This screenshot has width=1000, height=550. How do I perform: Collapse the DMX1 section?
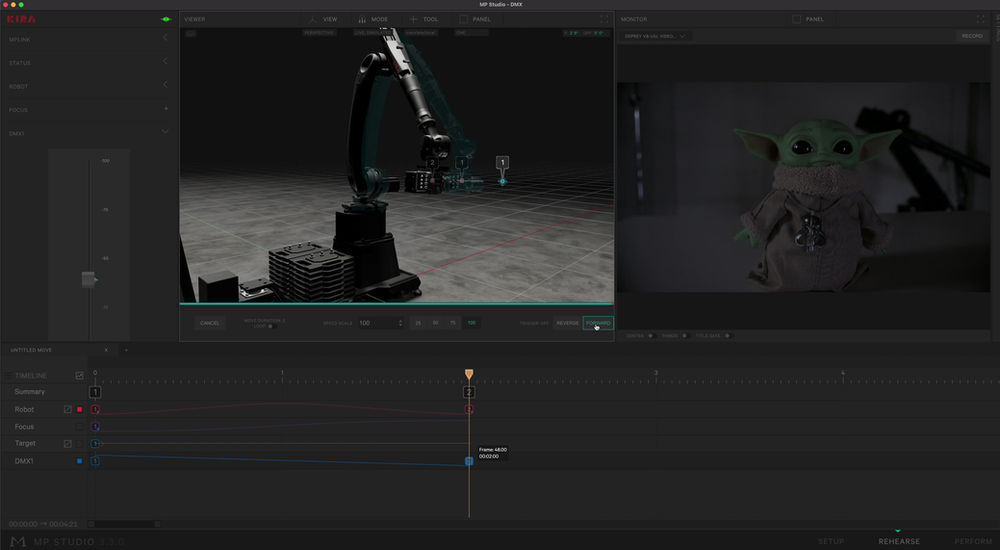(x=165, y=132)
